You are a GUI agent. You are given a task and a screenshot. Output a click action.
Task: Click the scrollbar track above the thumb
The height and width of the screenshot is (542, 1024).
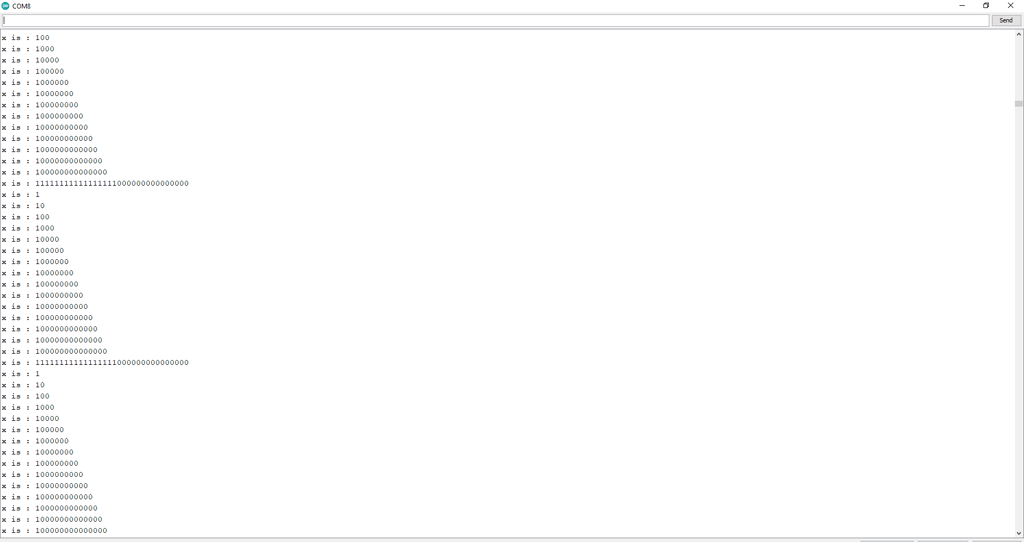coord(1019,69)
